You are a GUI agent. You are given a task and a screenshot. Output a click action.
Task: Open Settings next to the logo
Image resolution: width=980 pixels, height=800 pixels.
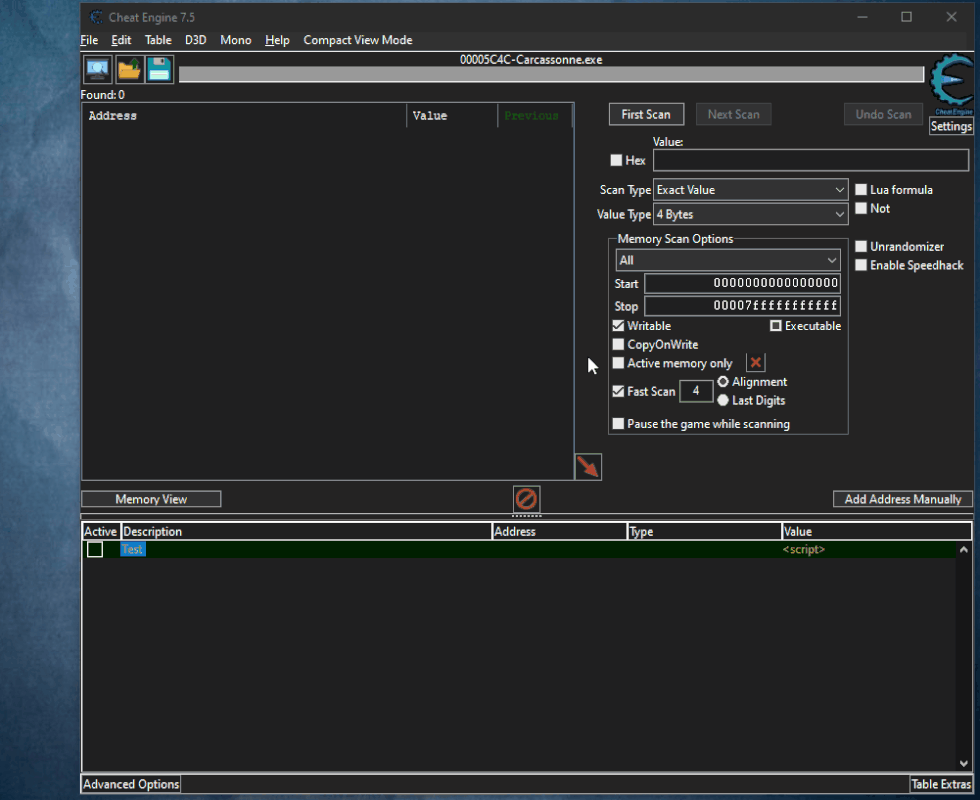pos(951,126)
